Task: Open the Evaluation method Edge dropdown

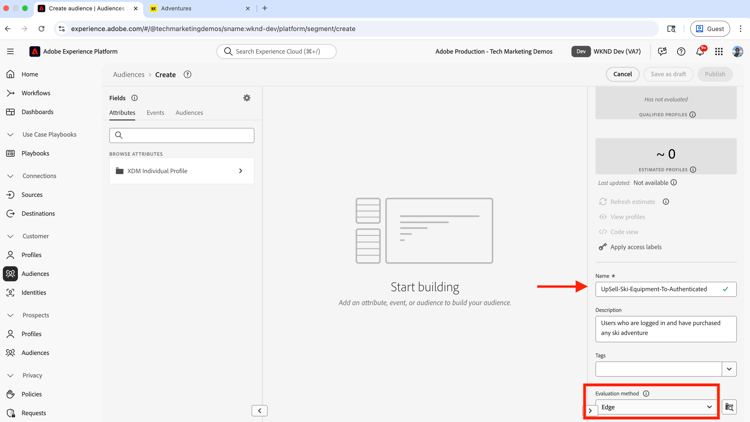Action: pyautogui.click(x=656, y=407)
